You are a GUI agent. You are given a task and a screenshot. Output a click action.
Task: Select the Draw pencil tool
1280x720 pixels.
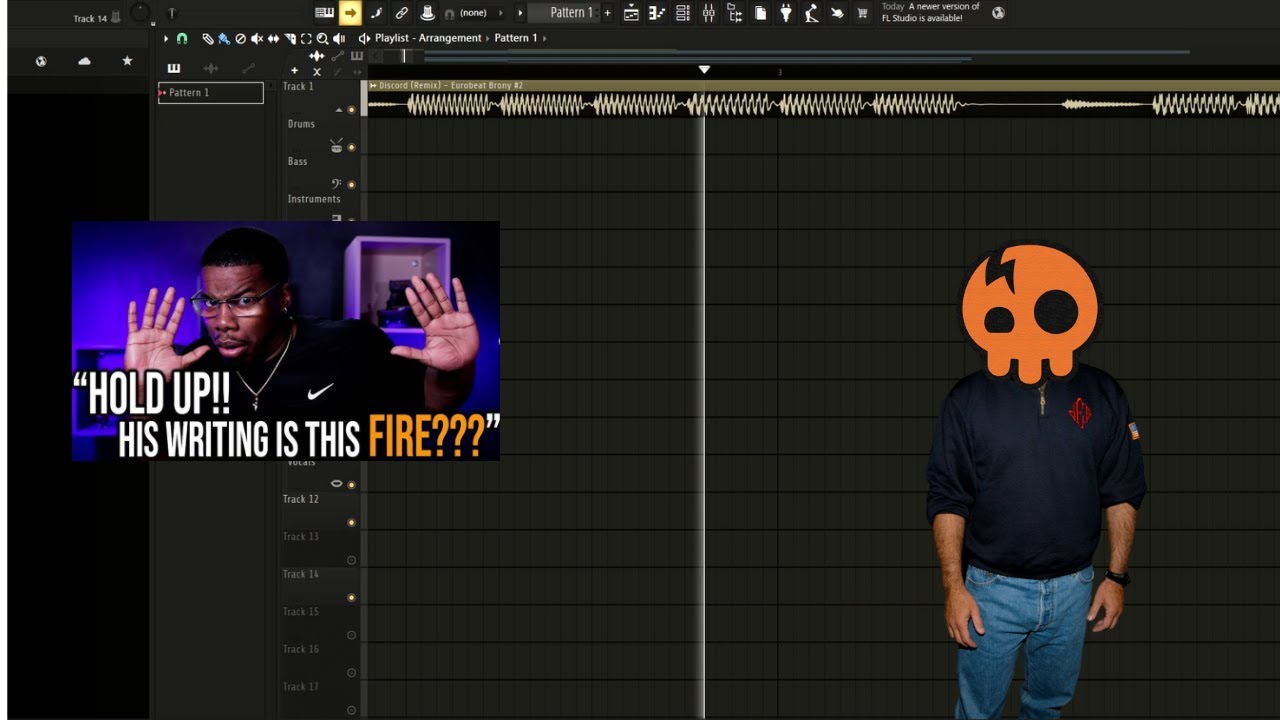pos(208,38)
